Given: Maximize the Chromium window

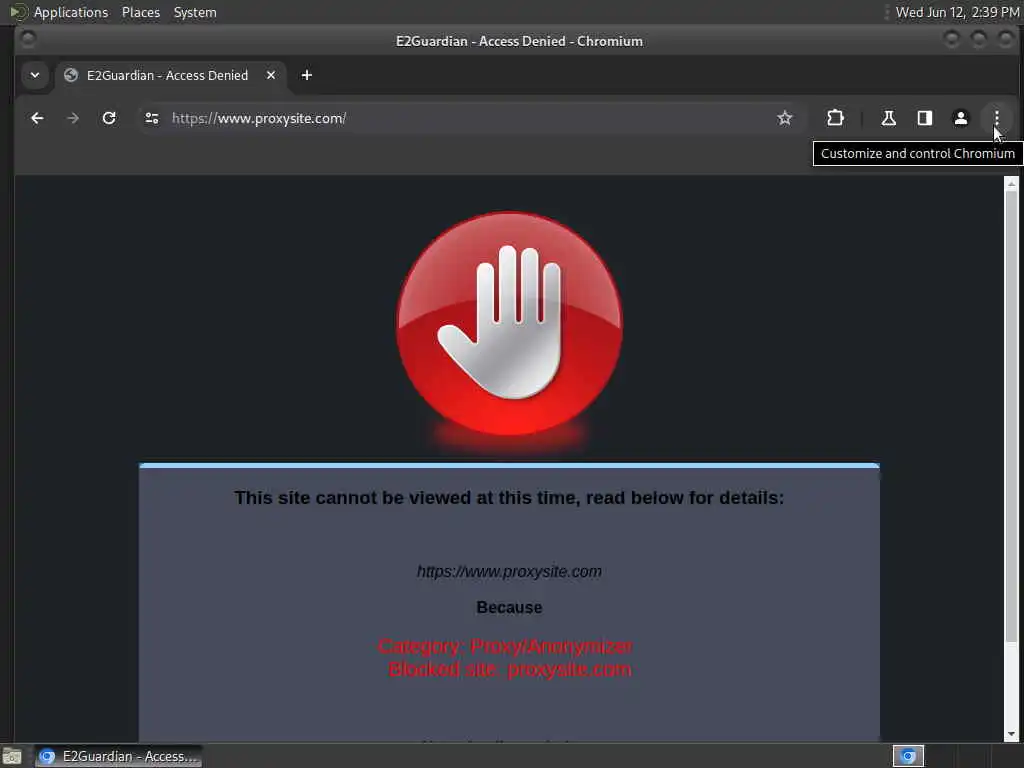Looking at the screenshot, I should [x=978, y=40].
